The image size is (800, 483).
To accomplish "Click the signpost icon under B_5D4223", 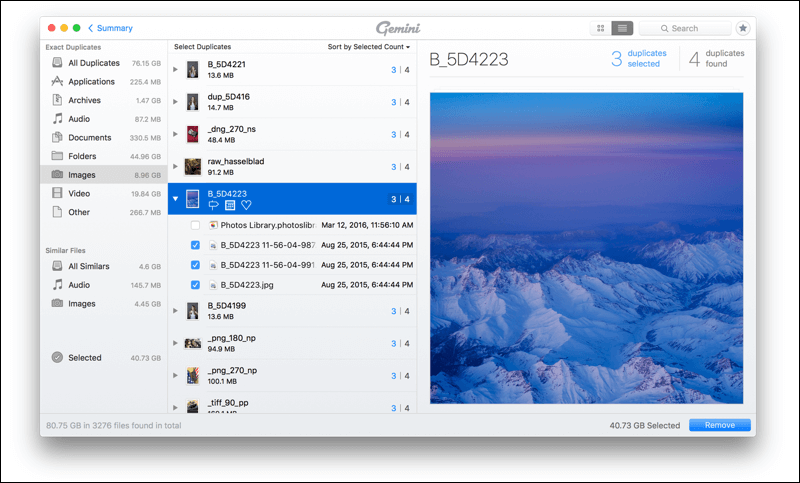I will [x=213, y=205].
